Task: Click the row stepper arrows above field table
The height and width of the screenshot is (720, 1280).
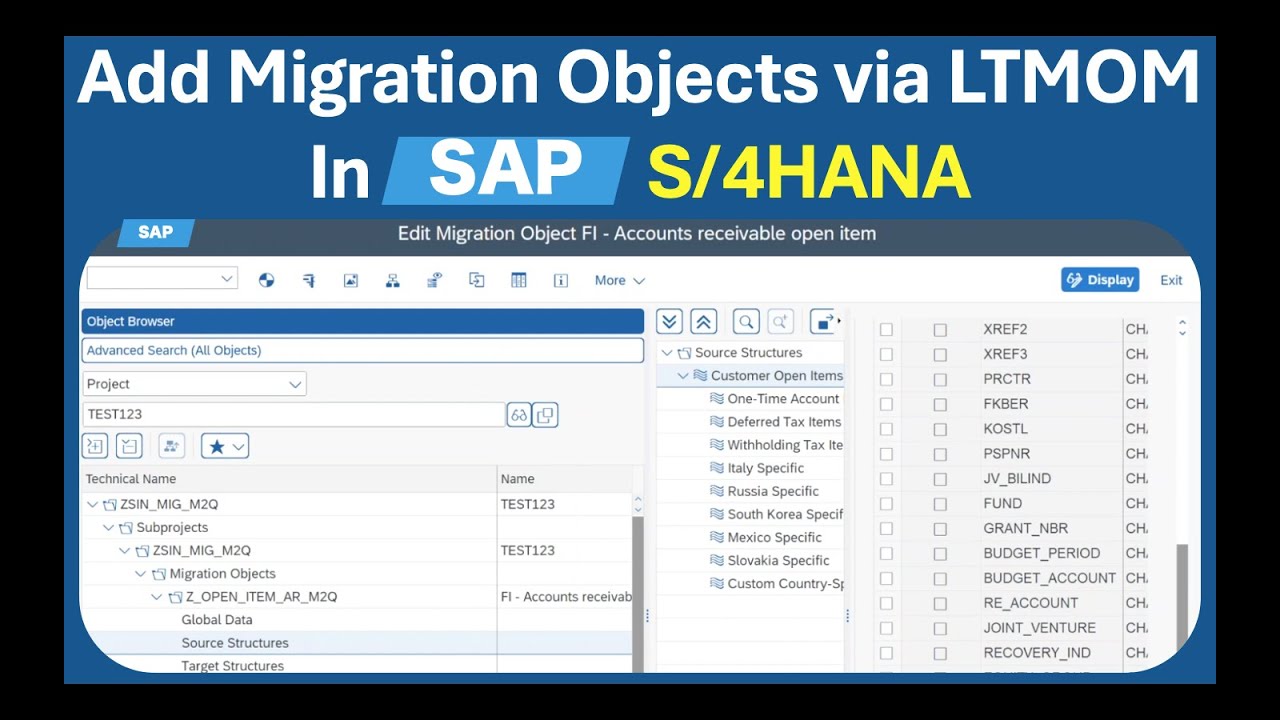Action: tap(1182, 328)
